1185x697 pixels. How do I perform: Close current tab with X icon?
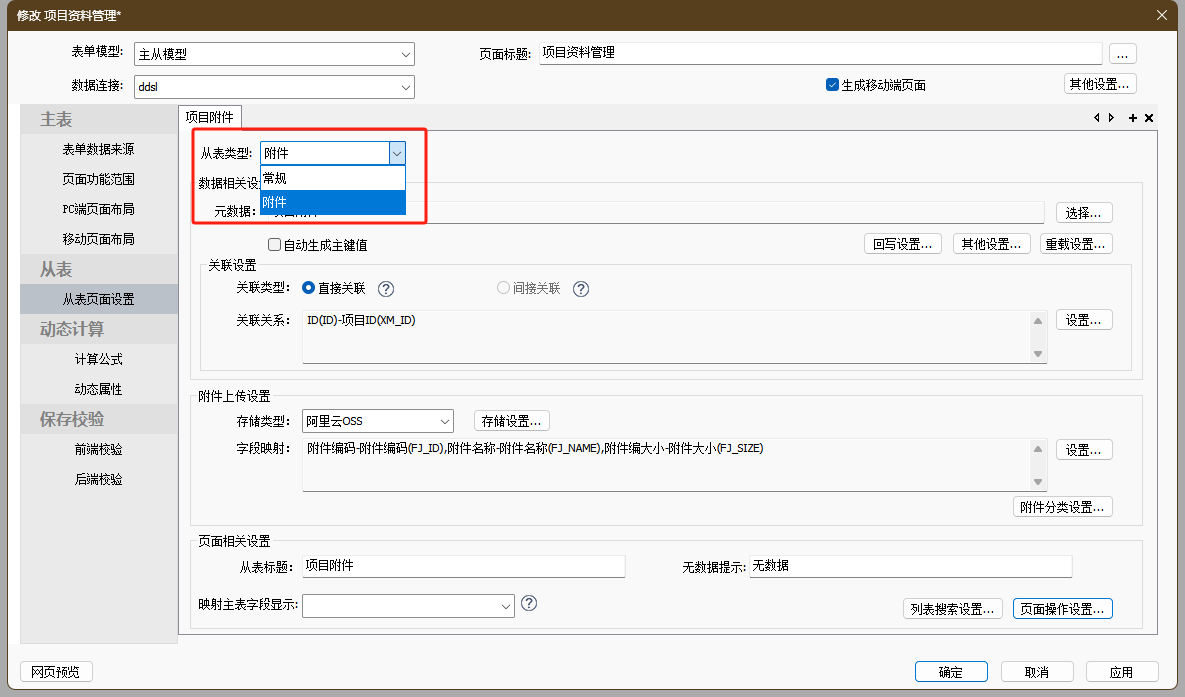coord(1149,118)
